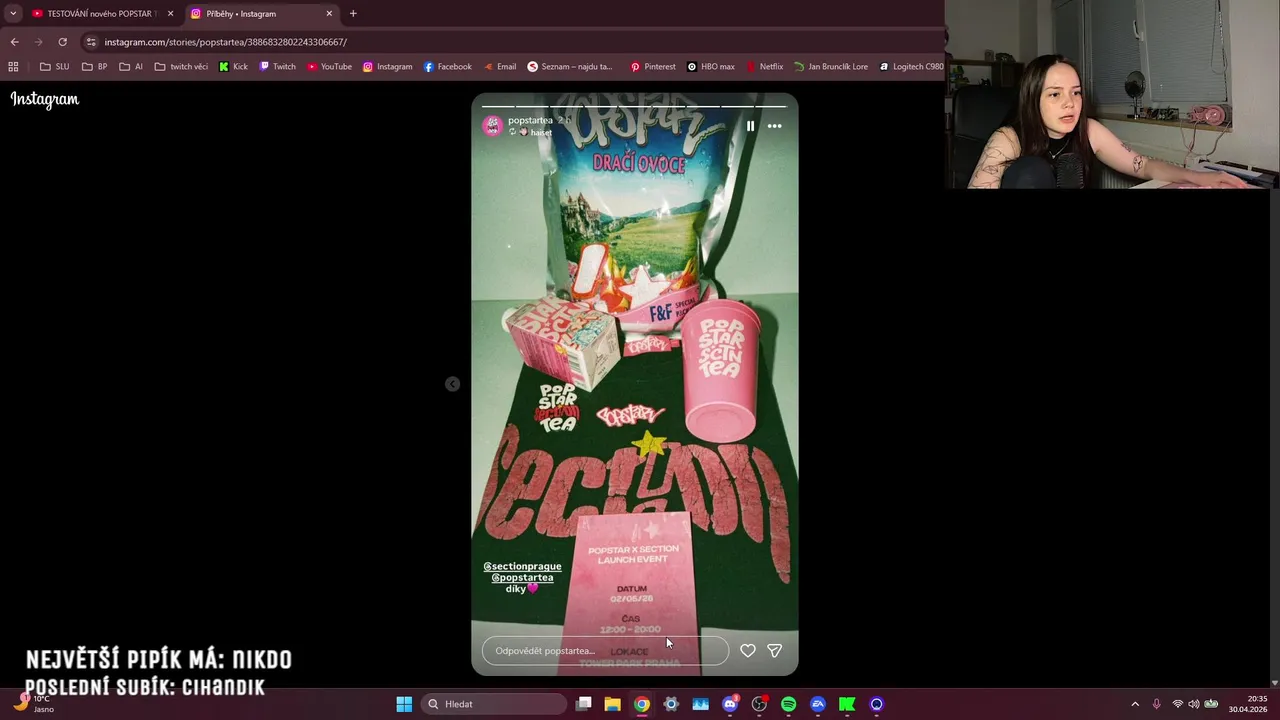Open Wi-Fi network settings in tray
This screenshot has width=1280, height=720.
click(1178, 704)
